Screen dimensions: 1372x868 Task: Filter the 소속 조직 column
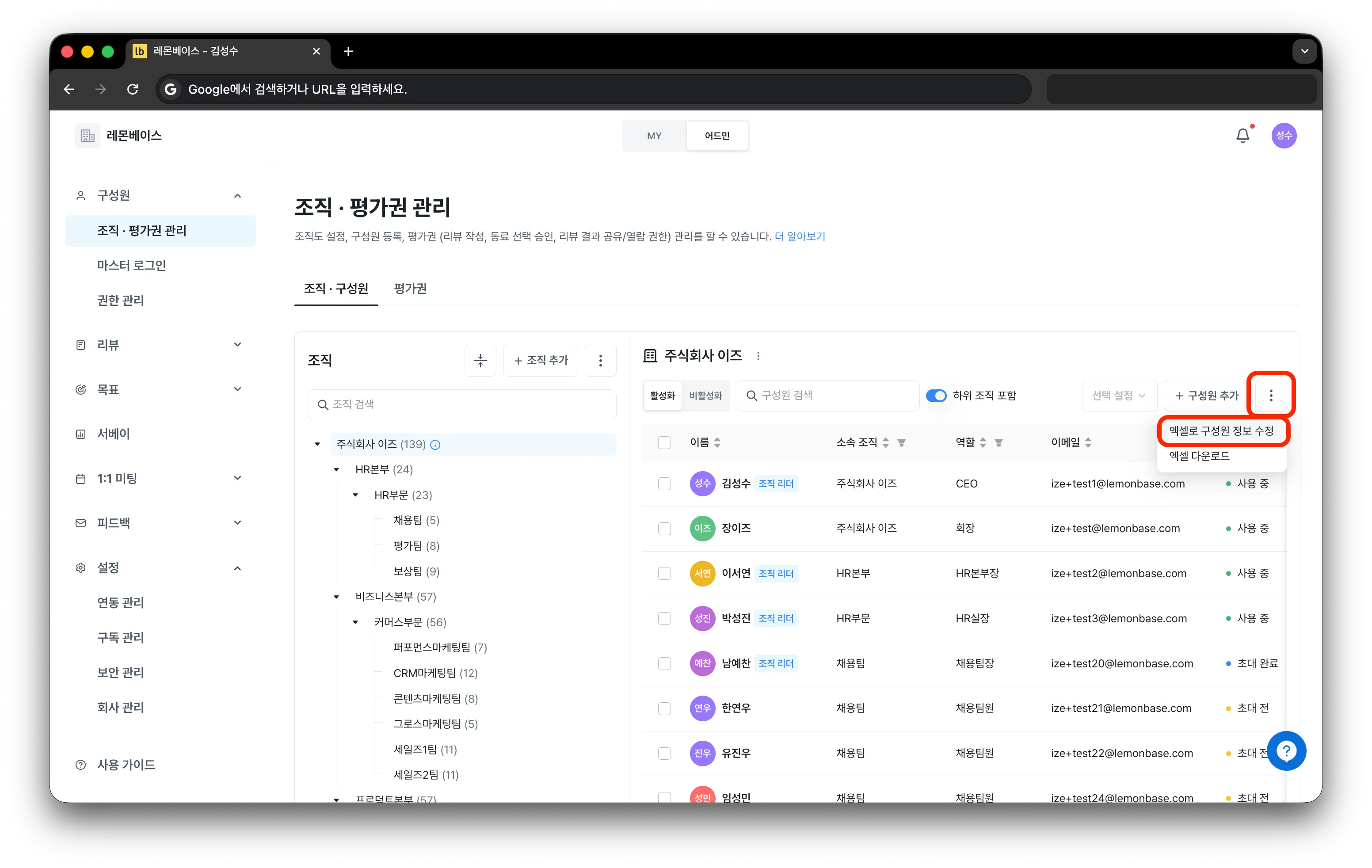coord(901,442)
